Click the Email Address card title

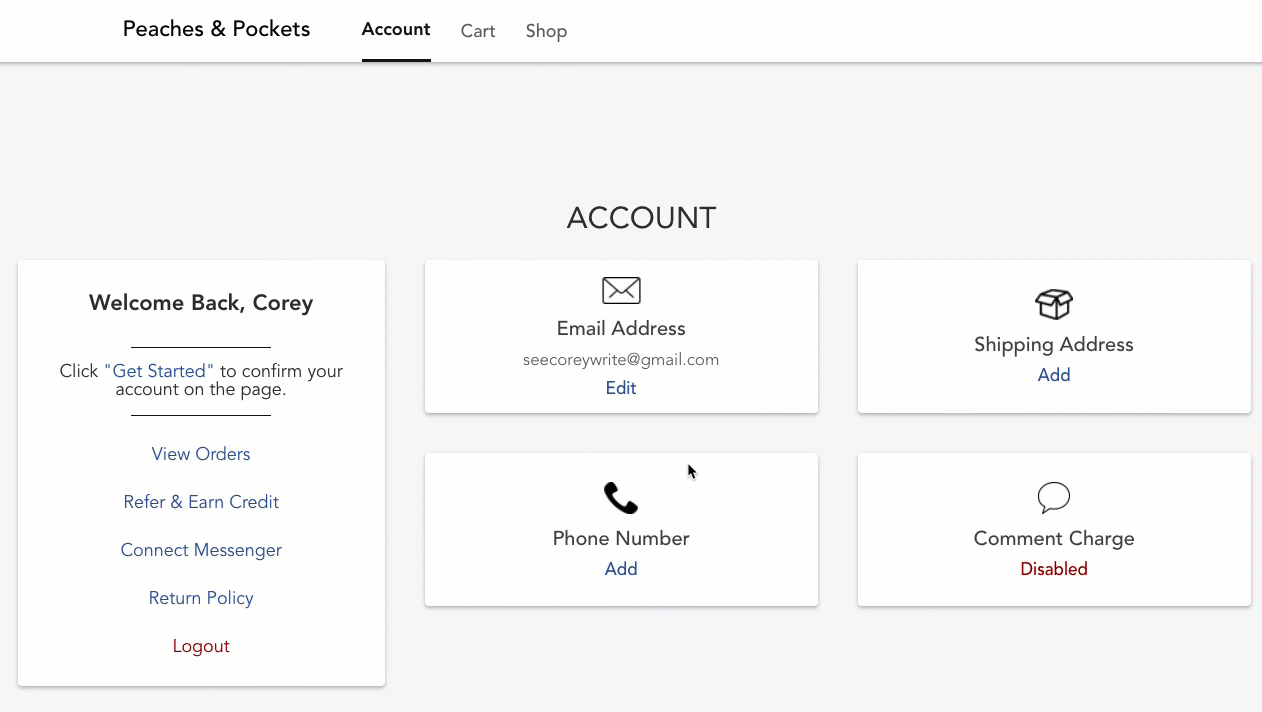pyautogui.click(x=621, y=329)
